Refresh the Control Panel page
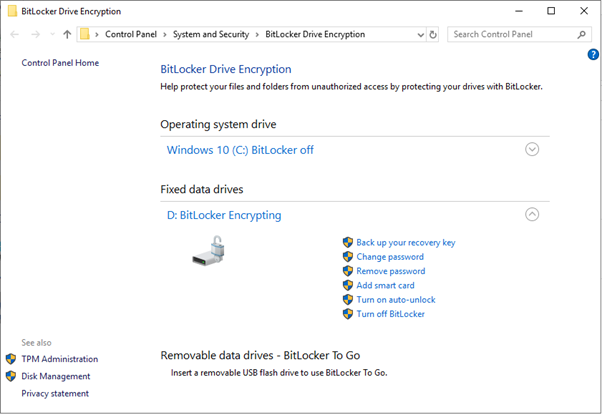This screenshot has width=602, height=415. 433,35
